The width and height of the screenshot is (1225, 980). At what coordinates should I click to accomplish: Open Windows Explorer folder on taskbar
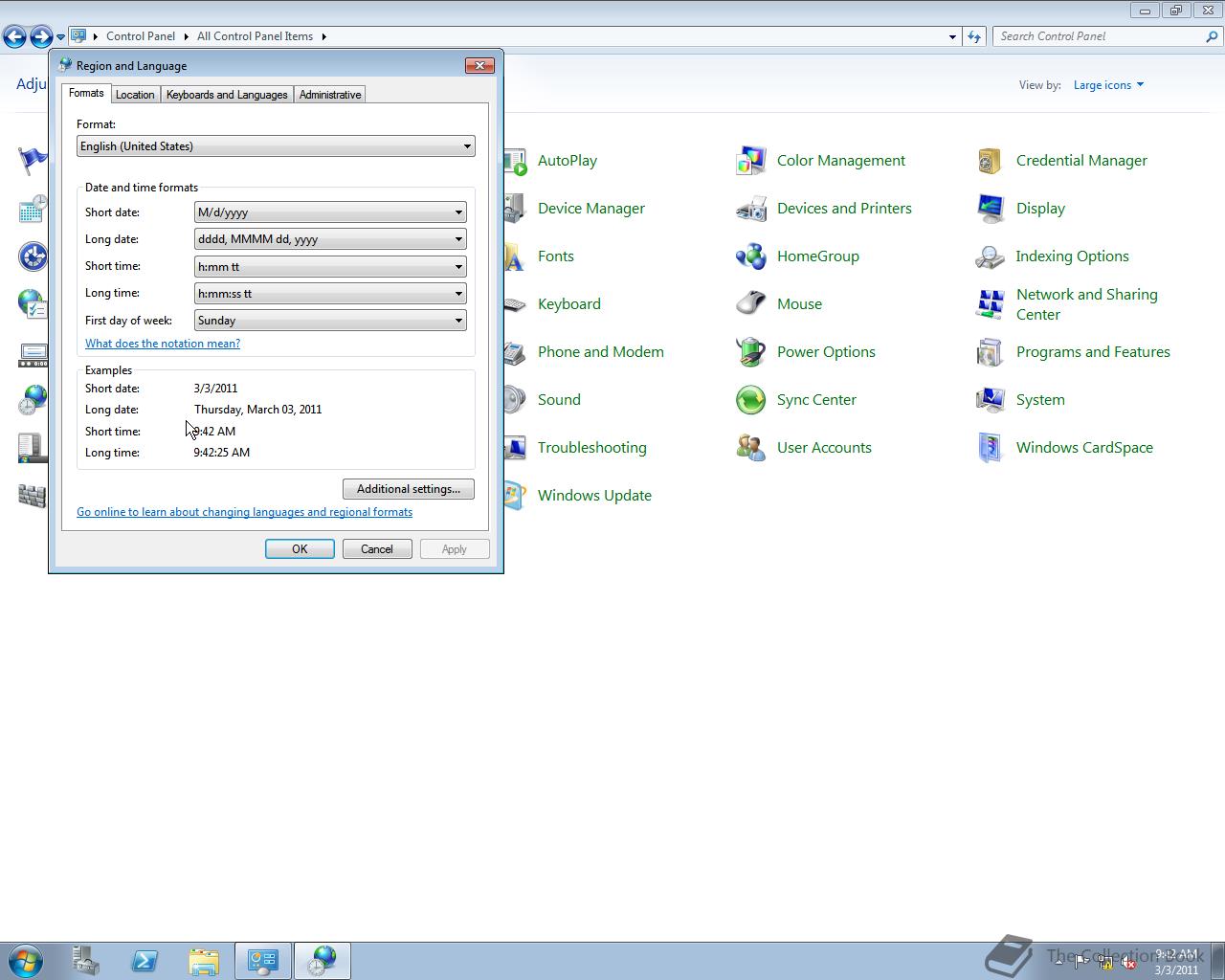[x=204, y=961]
